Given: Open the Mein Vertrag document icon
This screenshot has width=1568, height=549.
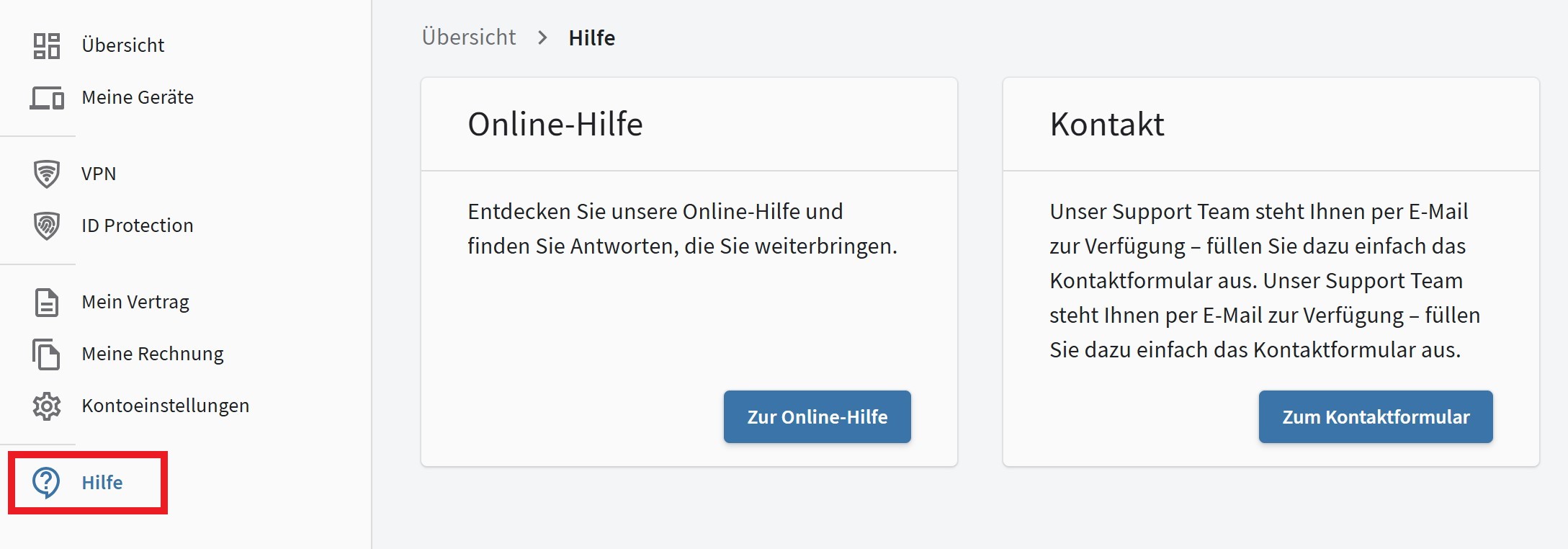Looking at the screenshot, I should tap(48, 302).
